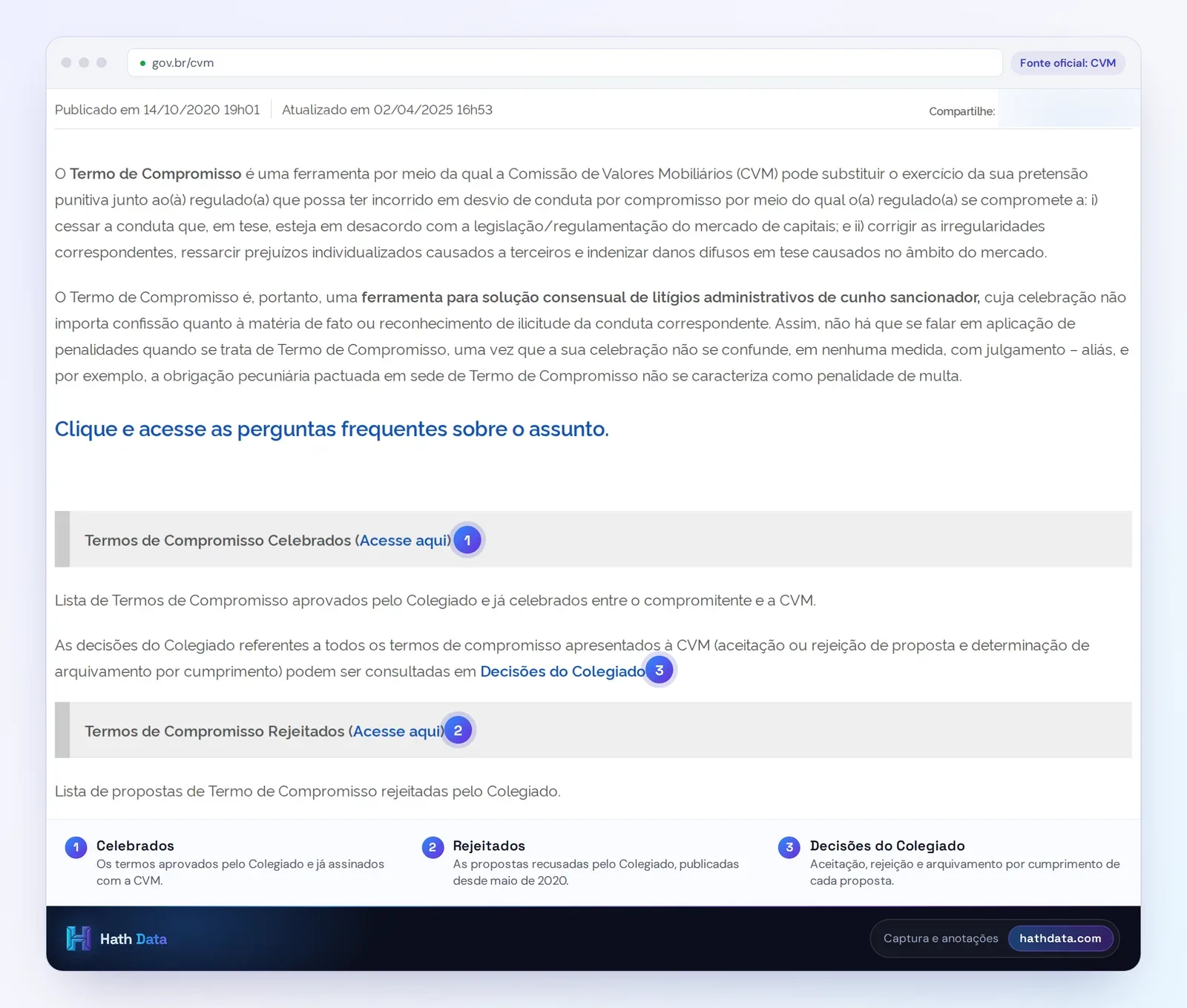Click the "Atualizado em 02/04/2025 16h53" text
The height and width of the screenshot is (1008, 1187).
pyautogui.click(x=387, y=110)
